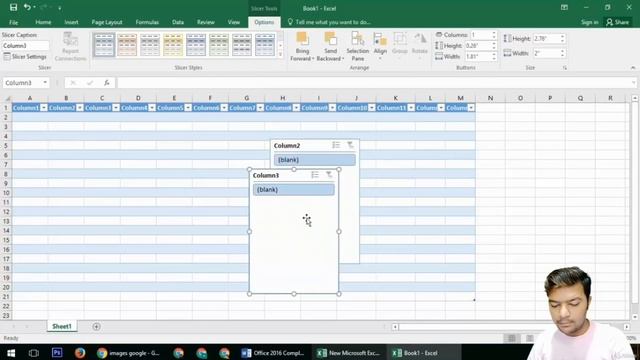Select the Sheet1 tab
The image size is (640, 360).
tap(62, 327)
